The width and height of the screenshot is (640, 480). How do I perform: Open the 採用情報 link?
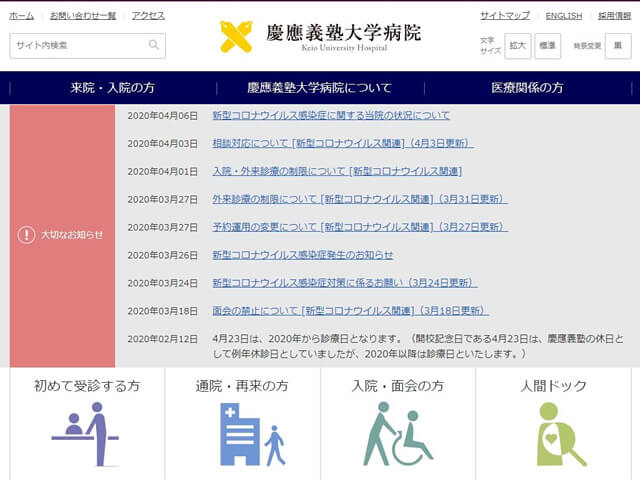click(x=614, y=16)
